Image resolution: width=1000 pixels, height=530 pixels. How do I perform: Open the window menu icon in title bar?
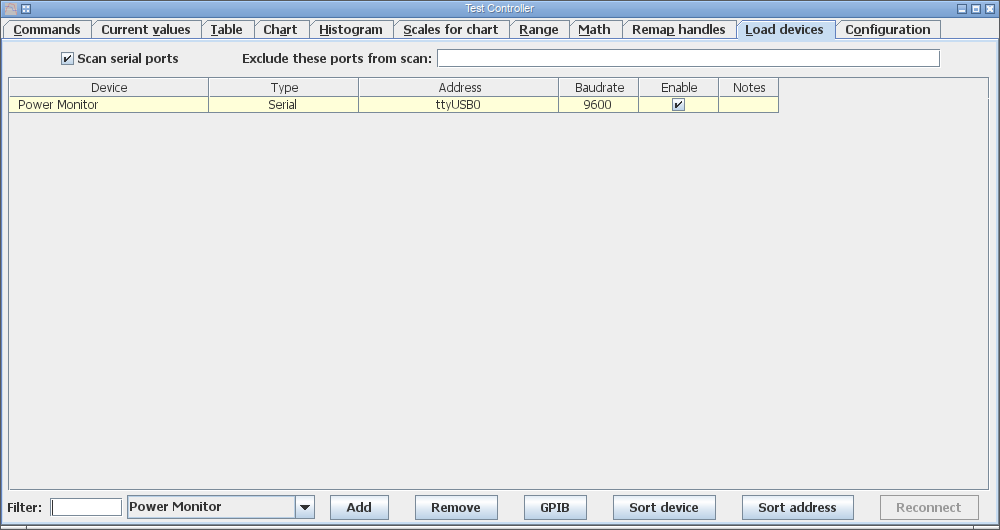coord(10,9)
